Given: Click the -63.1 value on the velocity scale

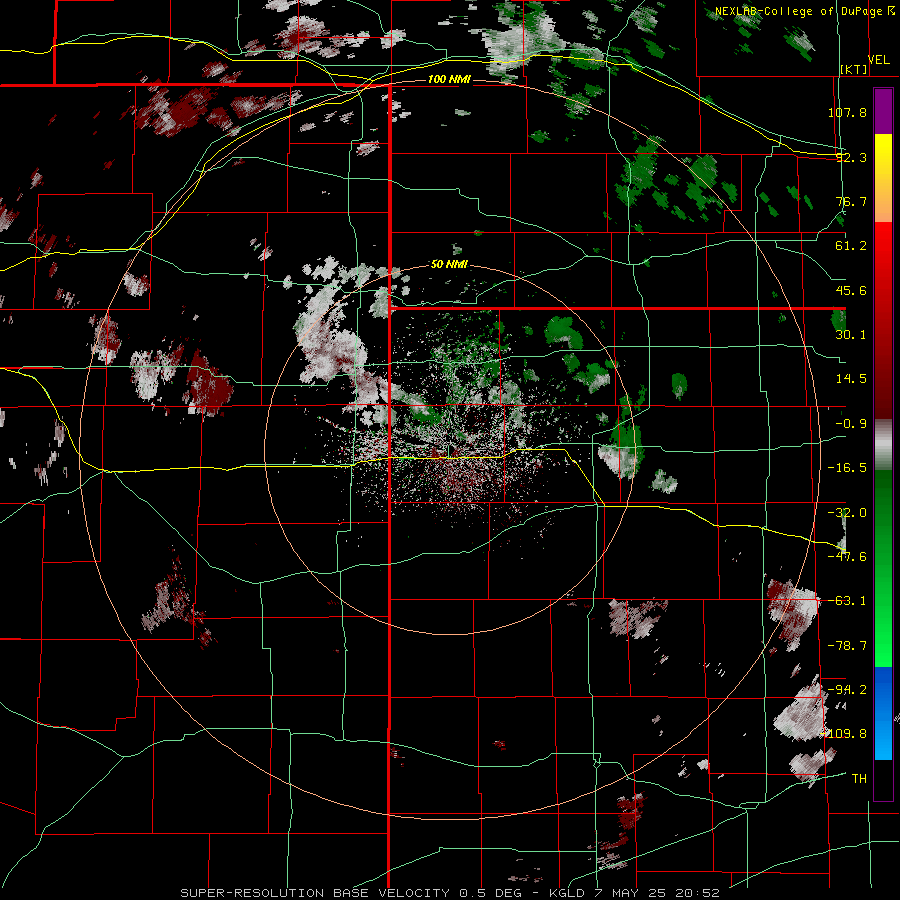Looking at the screenshot, I should (x=847, y=601).
